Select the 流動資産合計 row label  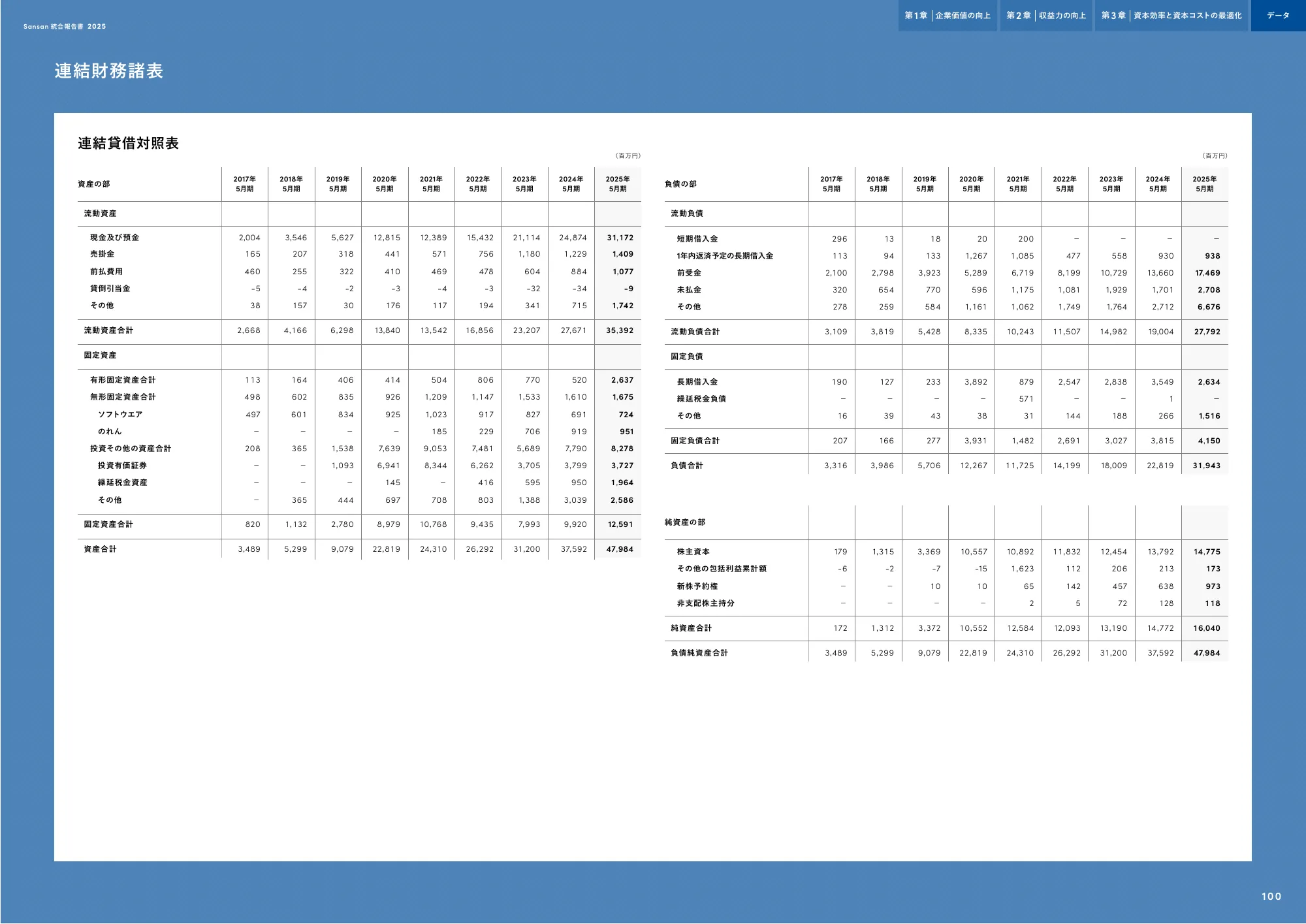[x=108, y=330]
